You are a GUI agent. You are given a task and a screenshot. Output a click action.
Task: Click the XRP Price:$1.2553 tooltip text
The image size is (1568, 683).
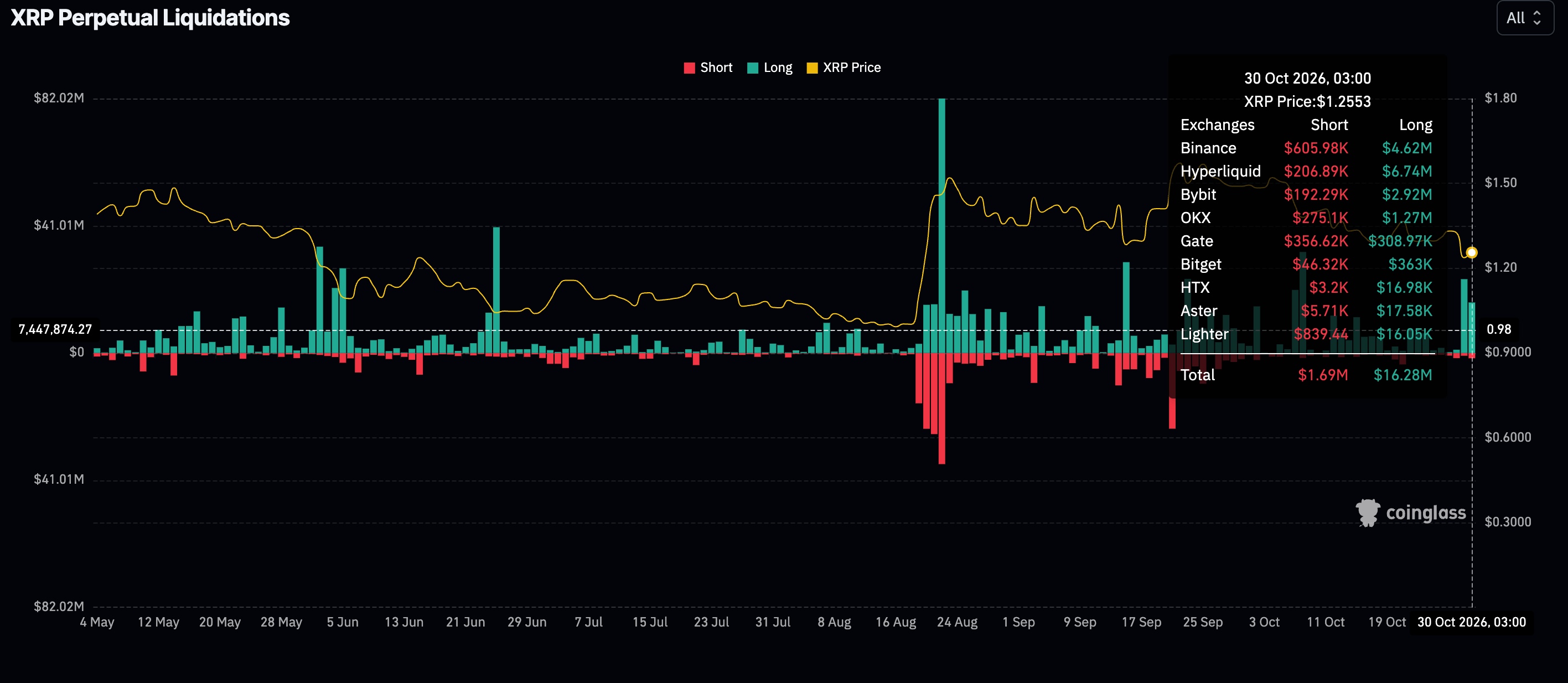[x=1307, y=102]
